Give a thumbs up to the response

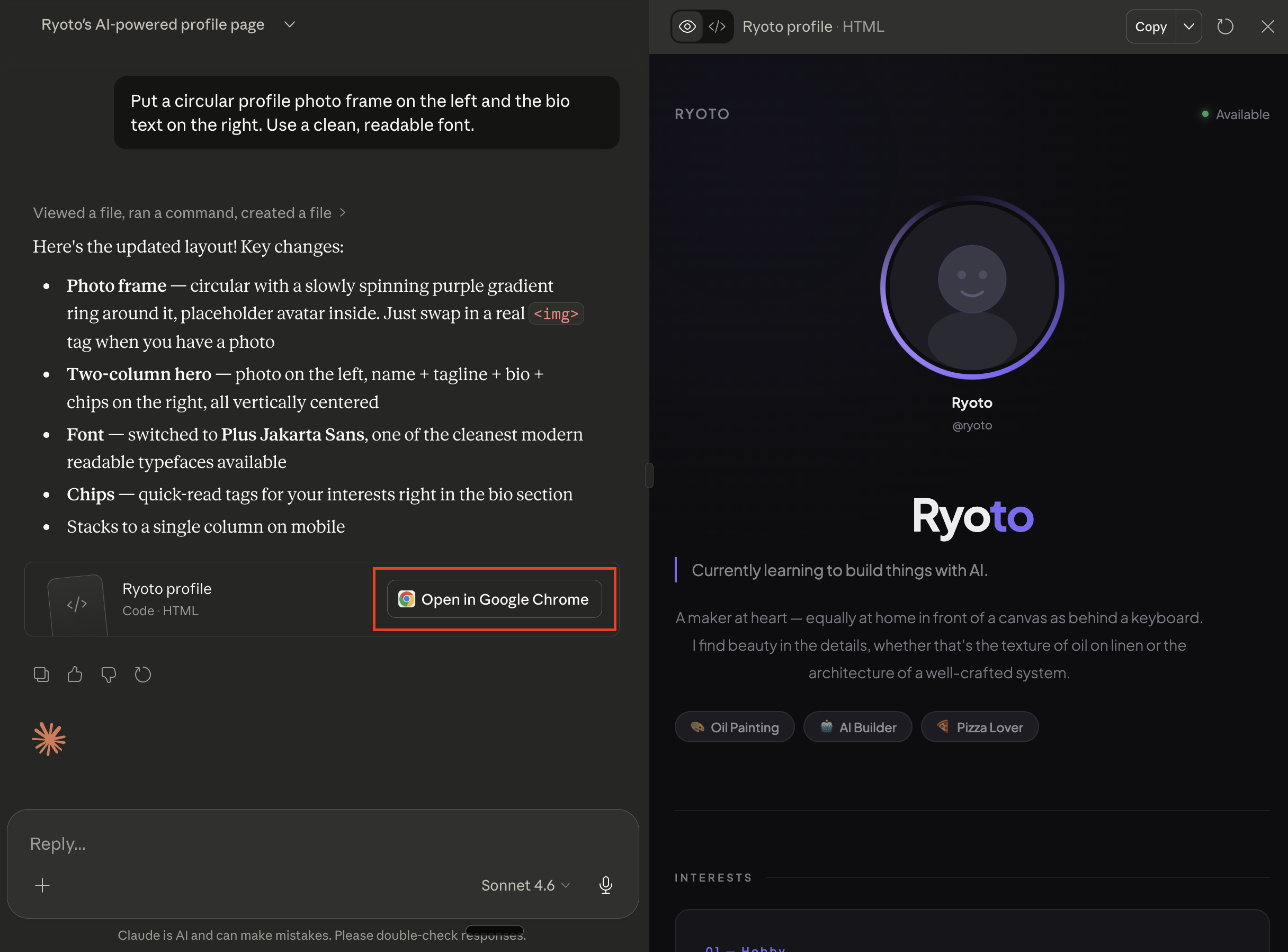click(x=75, y=674)
